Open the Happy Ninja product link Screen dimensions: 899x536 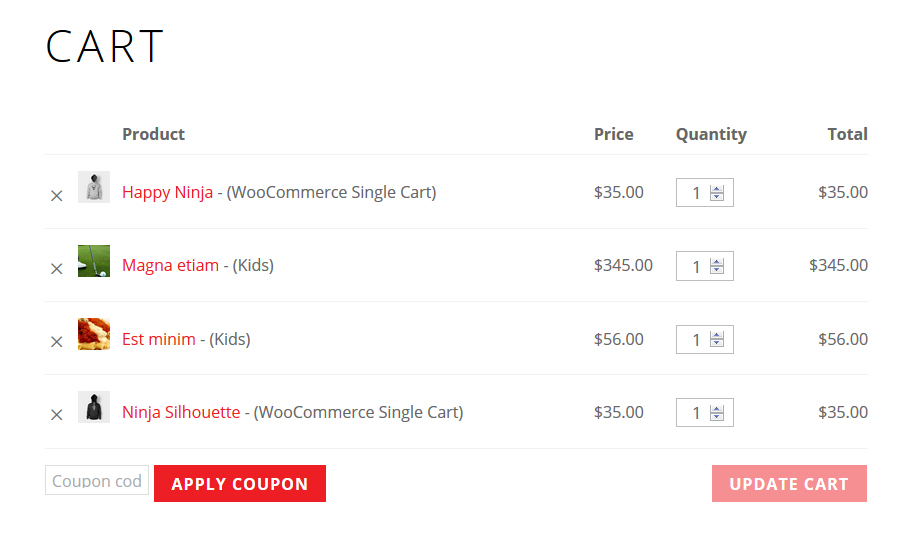(167, 192)
